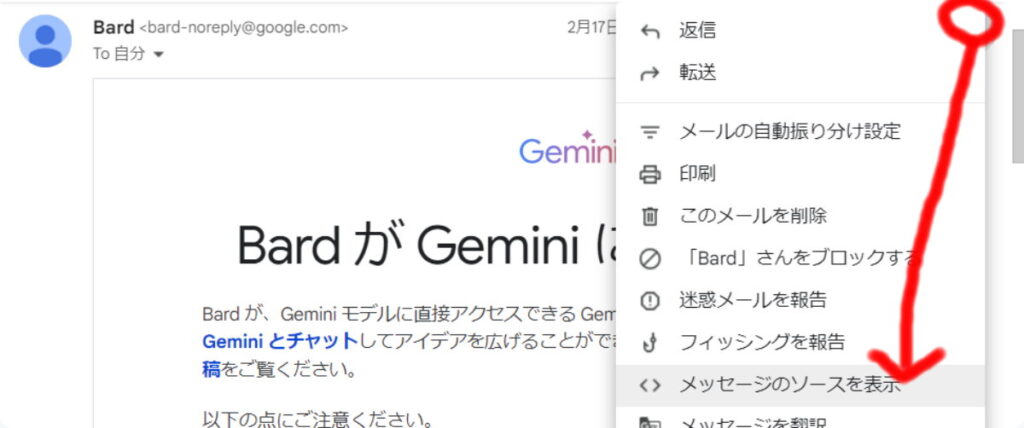Viewport: 1024px width, 428px height.
Task: Open the "Gemini とチャット" link
Action: coord(279,341)
